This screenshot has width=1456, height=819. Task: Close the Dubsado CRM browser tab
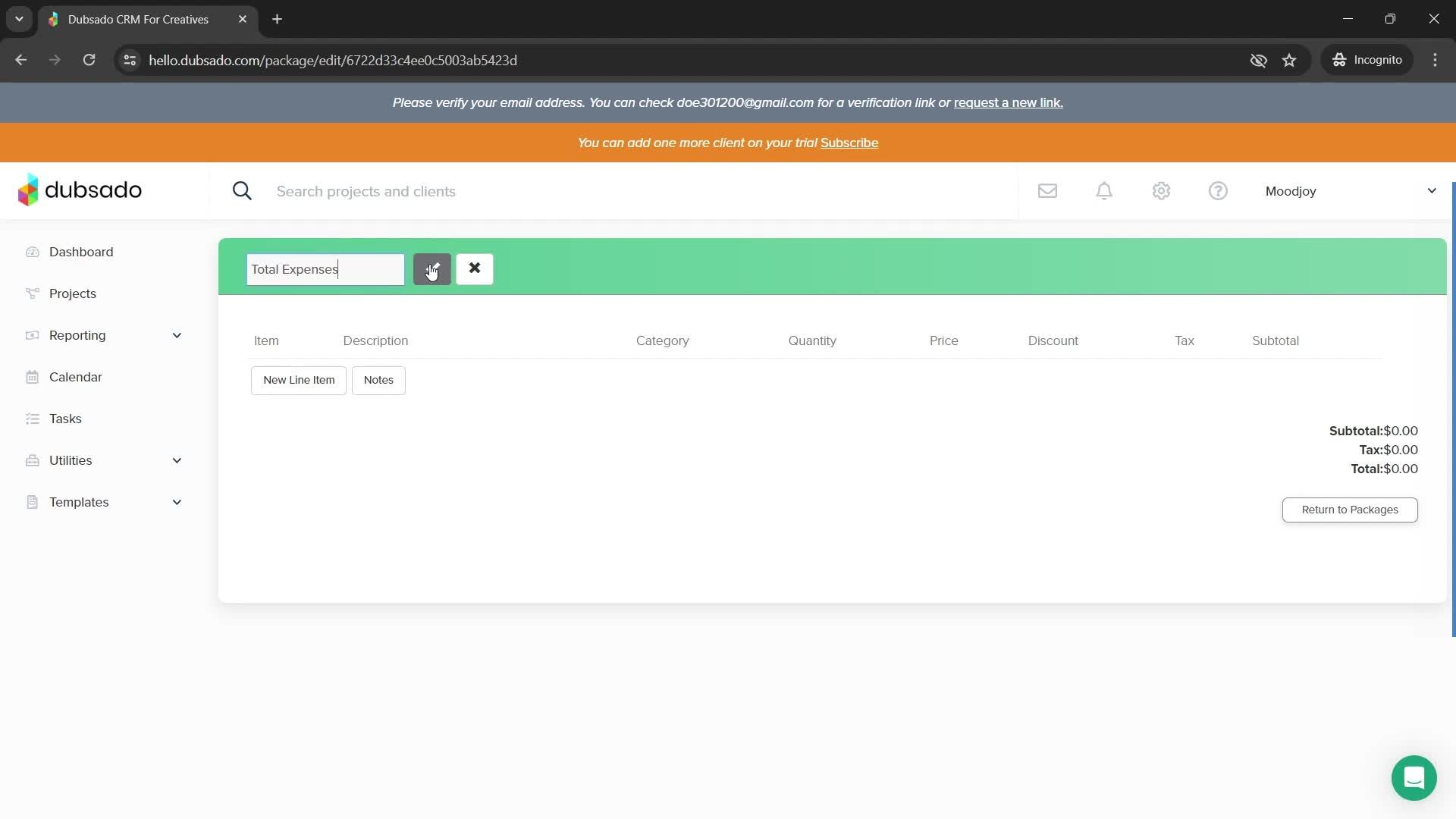243,19
